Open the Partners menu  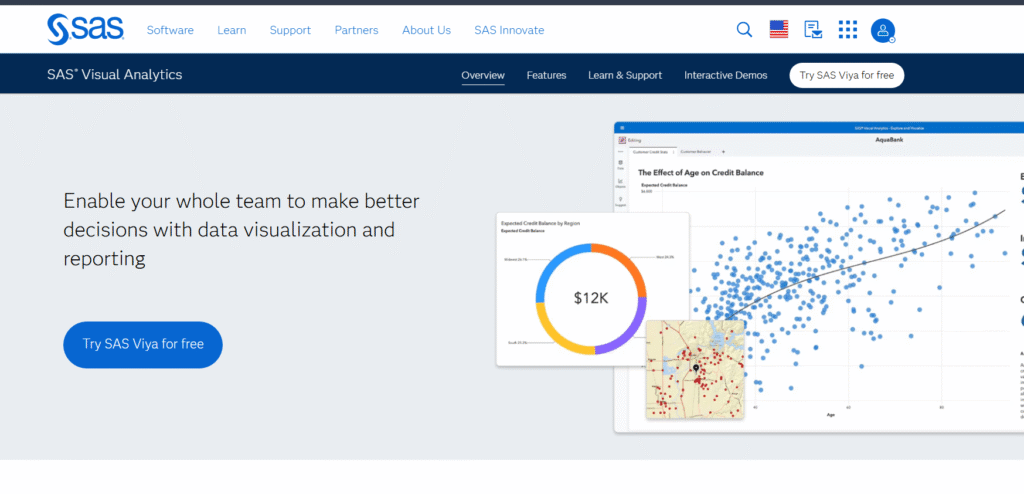tap(357, 30)
